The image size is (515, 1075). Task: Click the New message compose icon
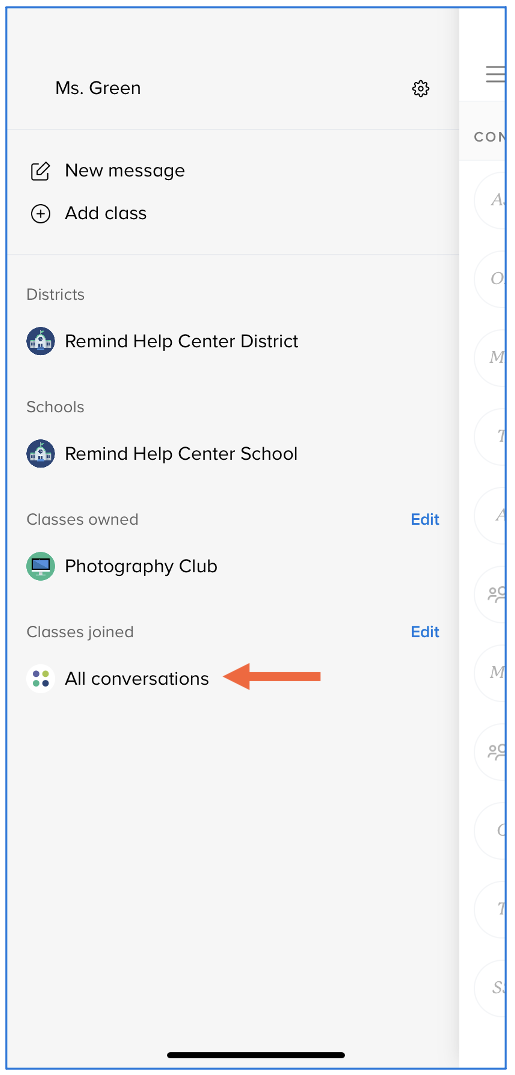pos(40,171)
